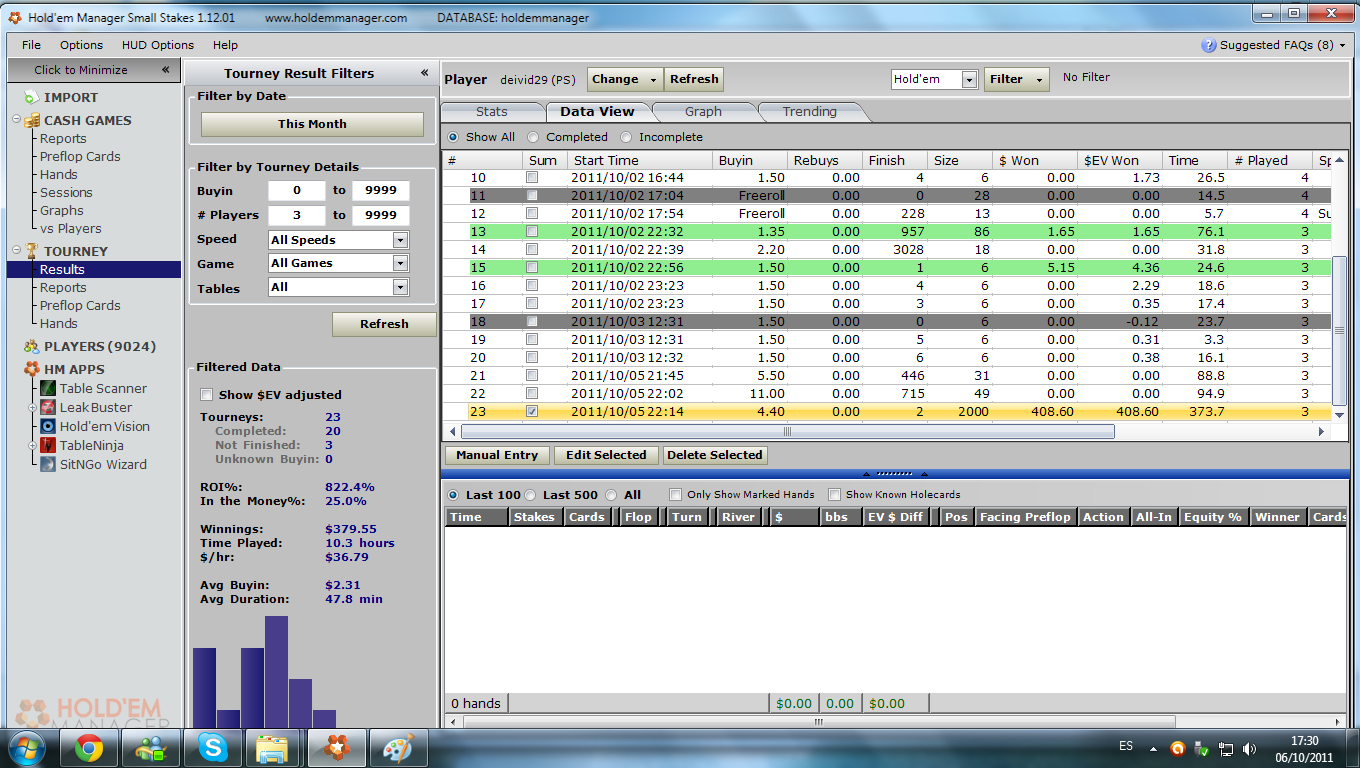Uncheck Sum box for tourney 23

532,411
